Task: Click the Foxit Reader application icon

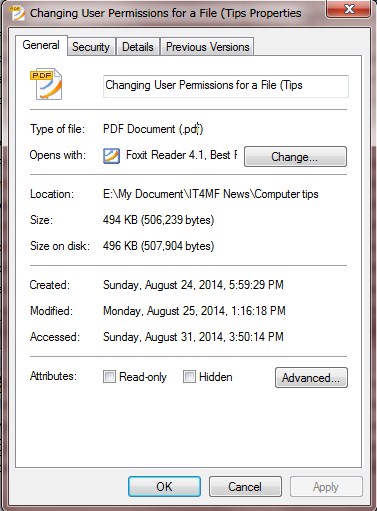Action: click(111, 156)
